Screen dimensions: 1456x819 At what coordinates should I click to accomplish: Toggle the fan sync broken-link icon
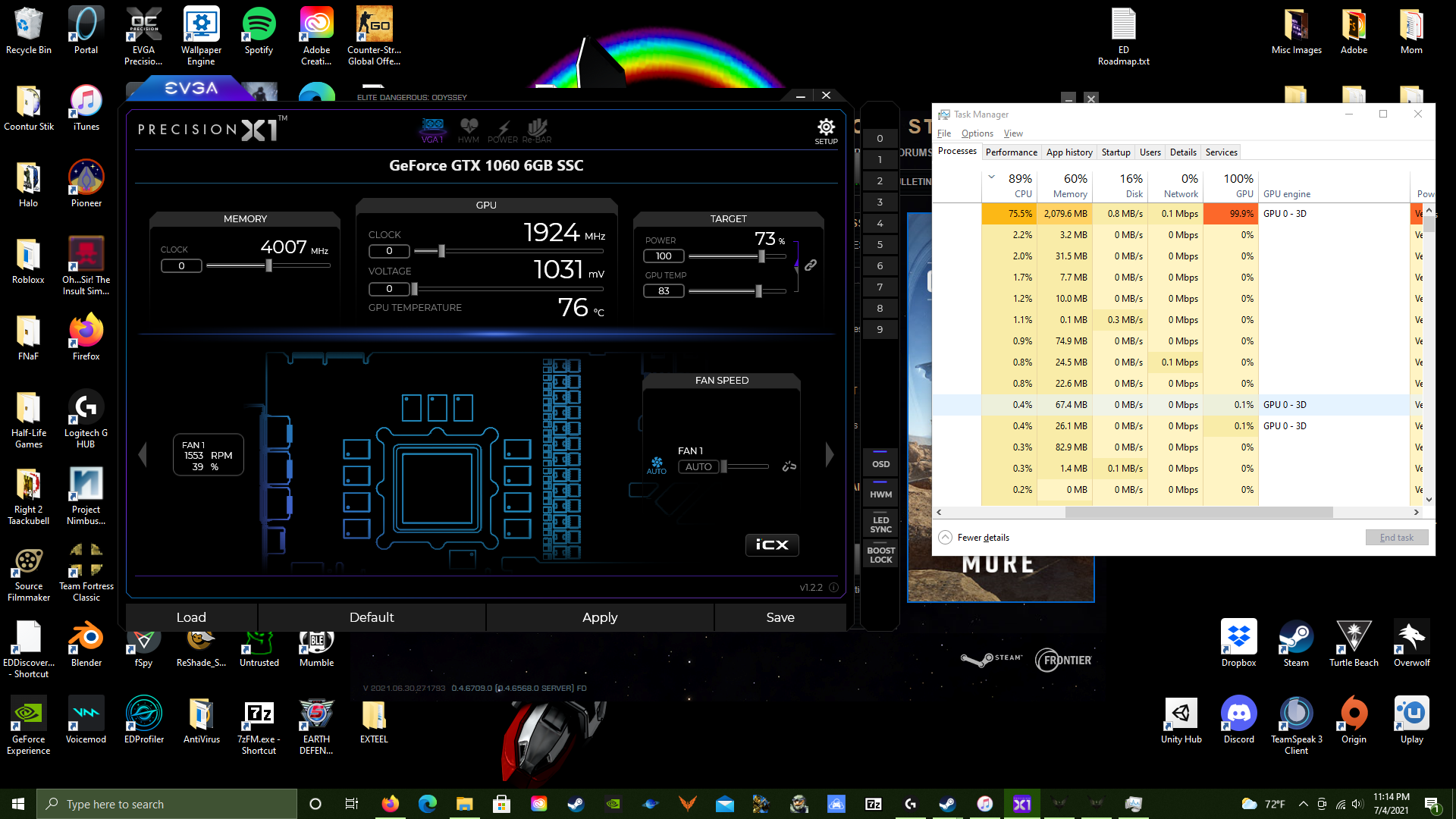click(789, 466)
